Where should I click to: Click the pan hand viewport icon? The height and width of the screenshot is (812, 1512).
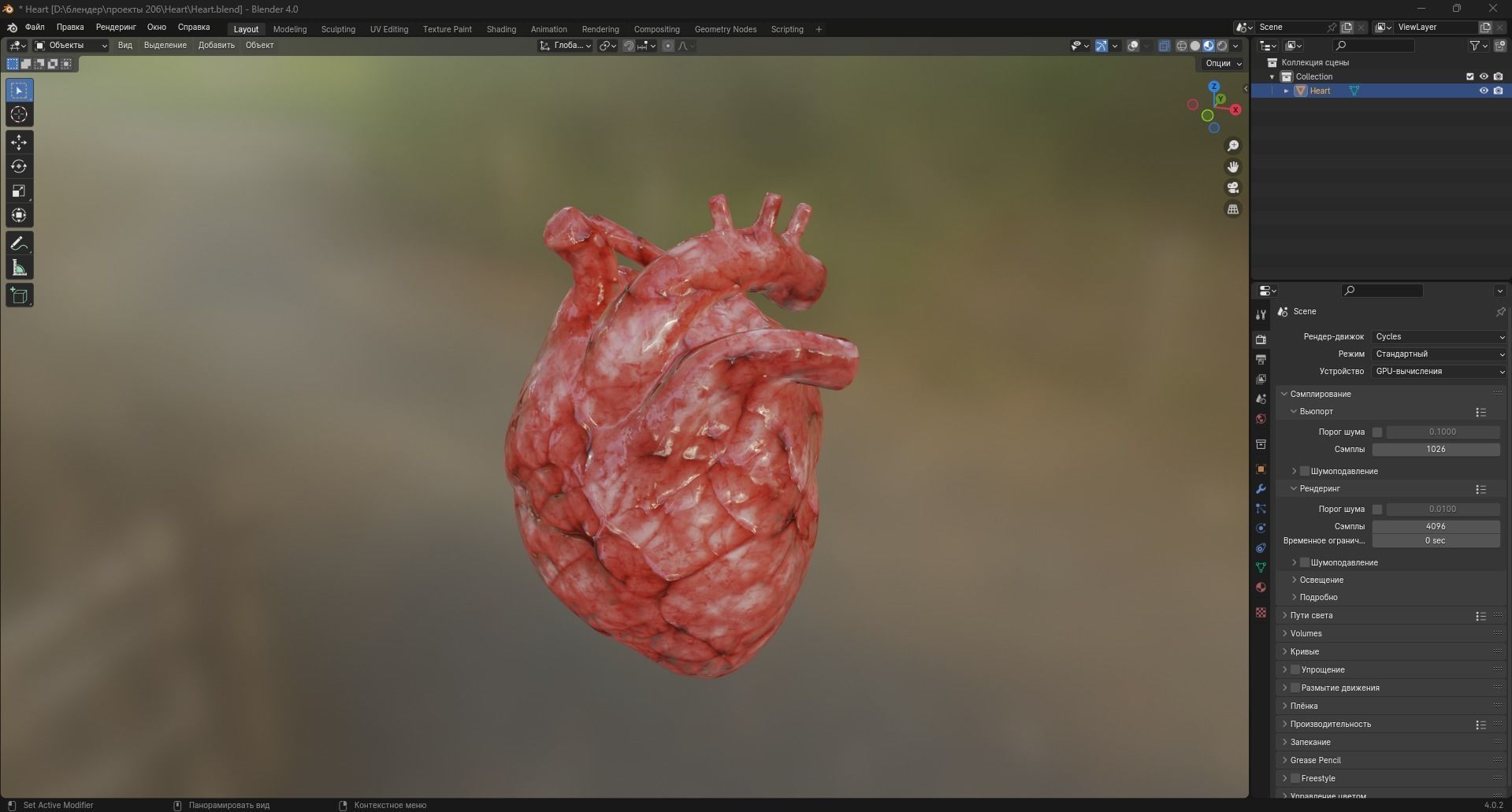[1233, 167]
